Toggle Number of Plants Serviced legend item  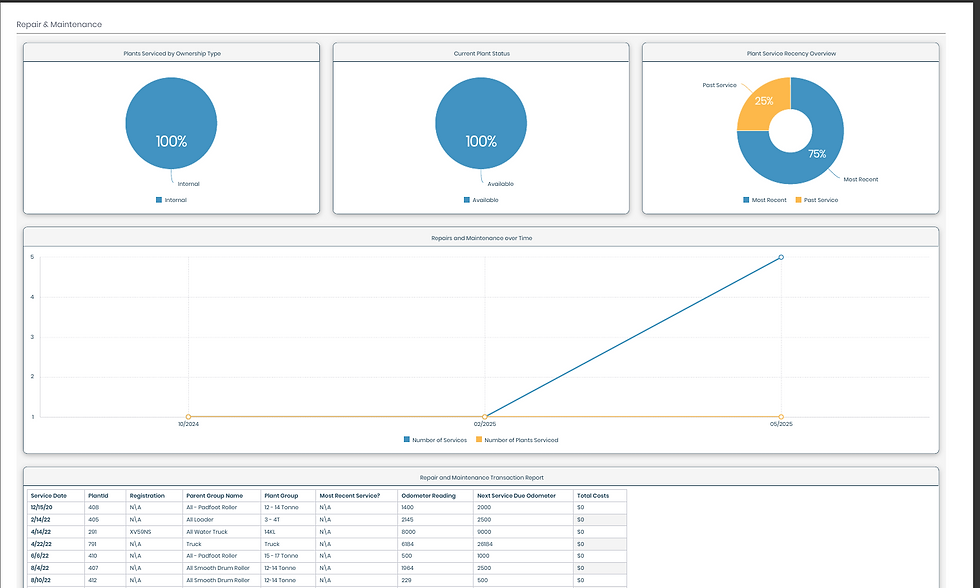click(517, 440)
